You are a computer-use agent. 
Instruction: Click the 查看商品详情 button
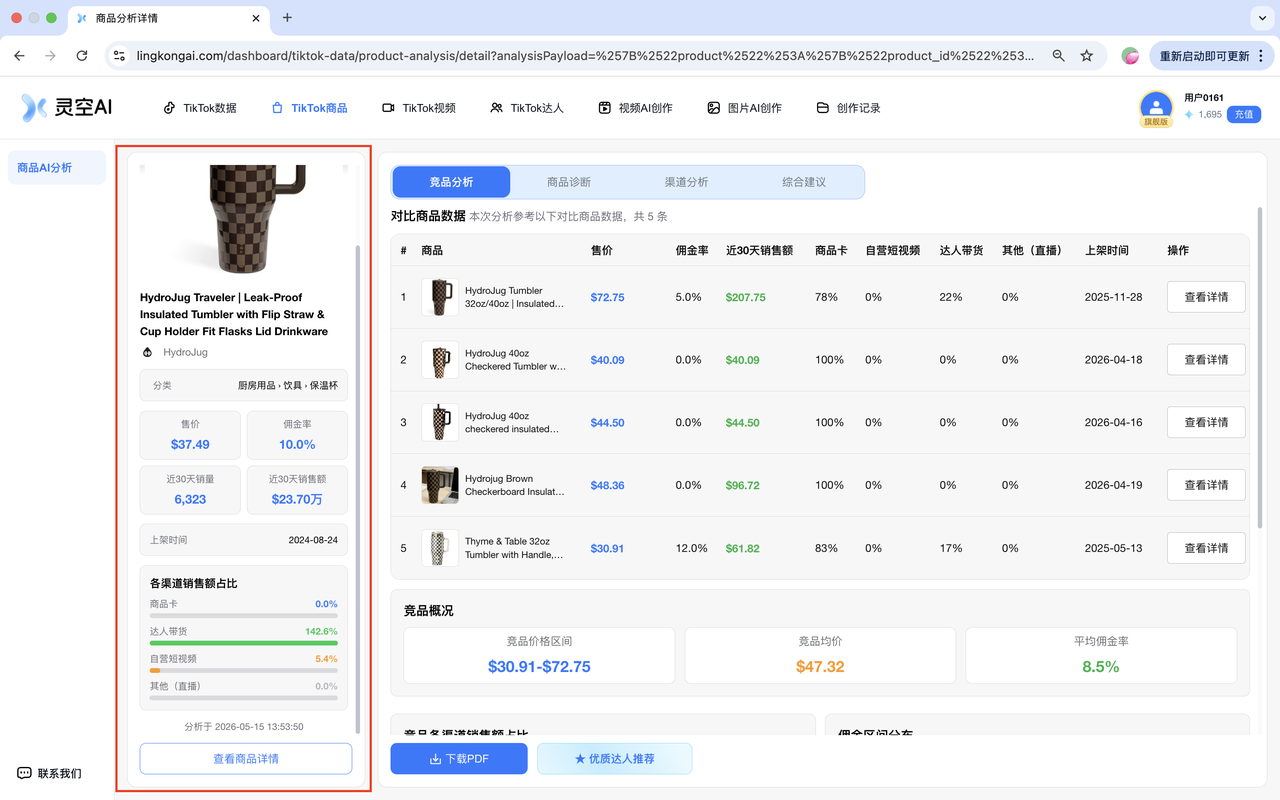(x=246, y=759)
